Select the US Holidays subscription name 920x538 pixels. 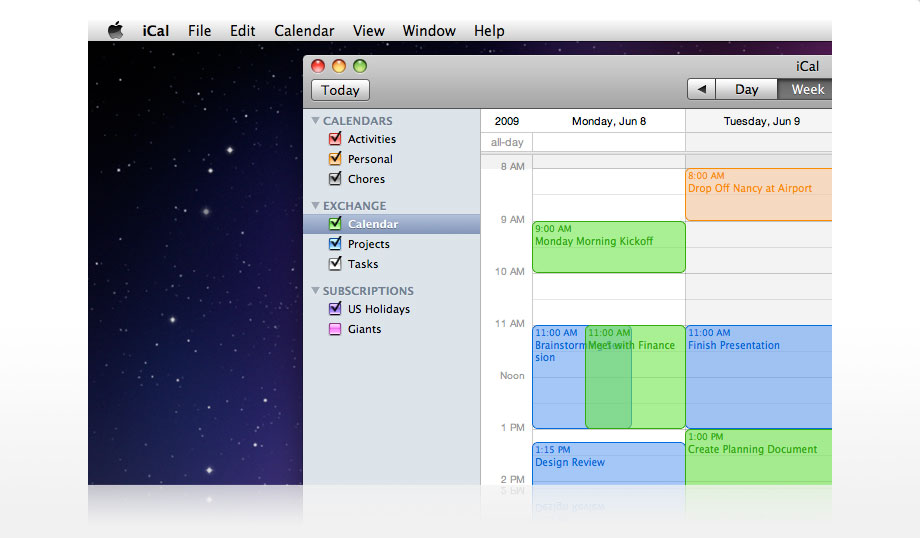378,309
